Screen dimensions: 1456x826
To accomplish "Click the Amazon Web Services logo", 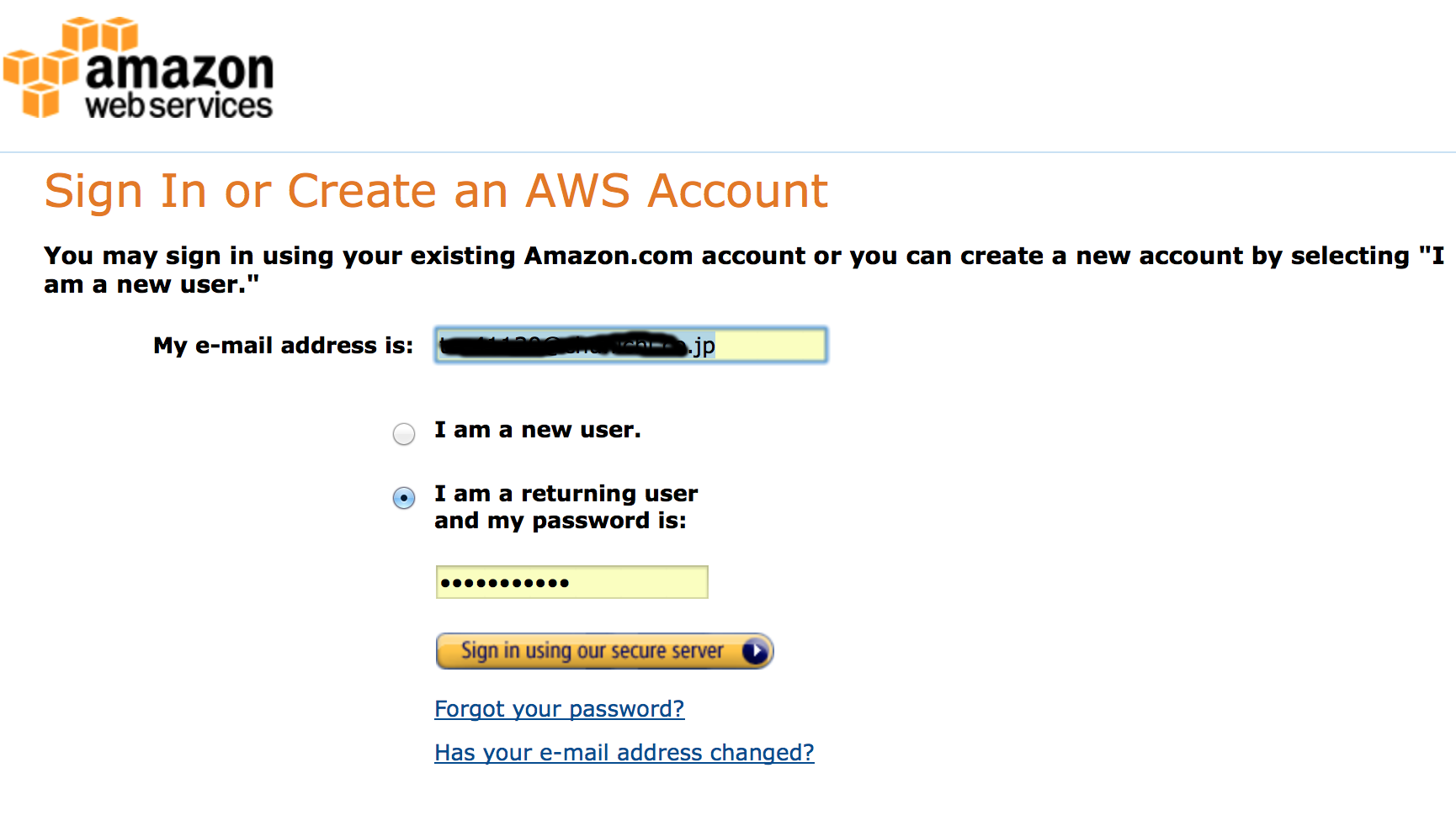I will (139, 68).
